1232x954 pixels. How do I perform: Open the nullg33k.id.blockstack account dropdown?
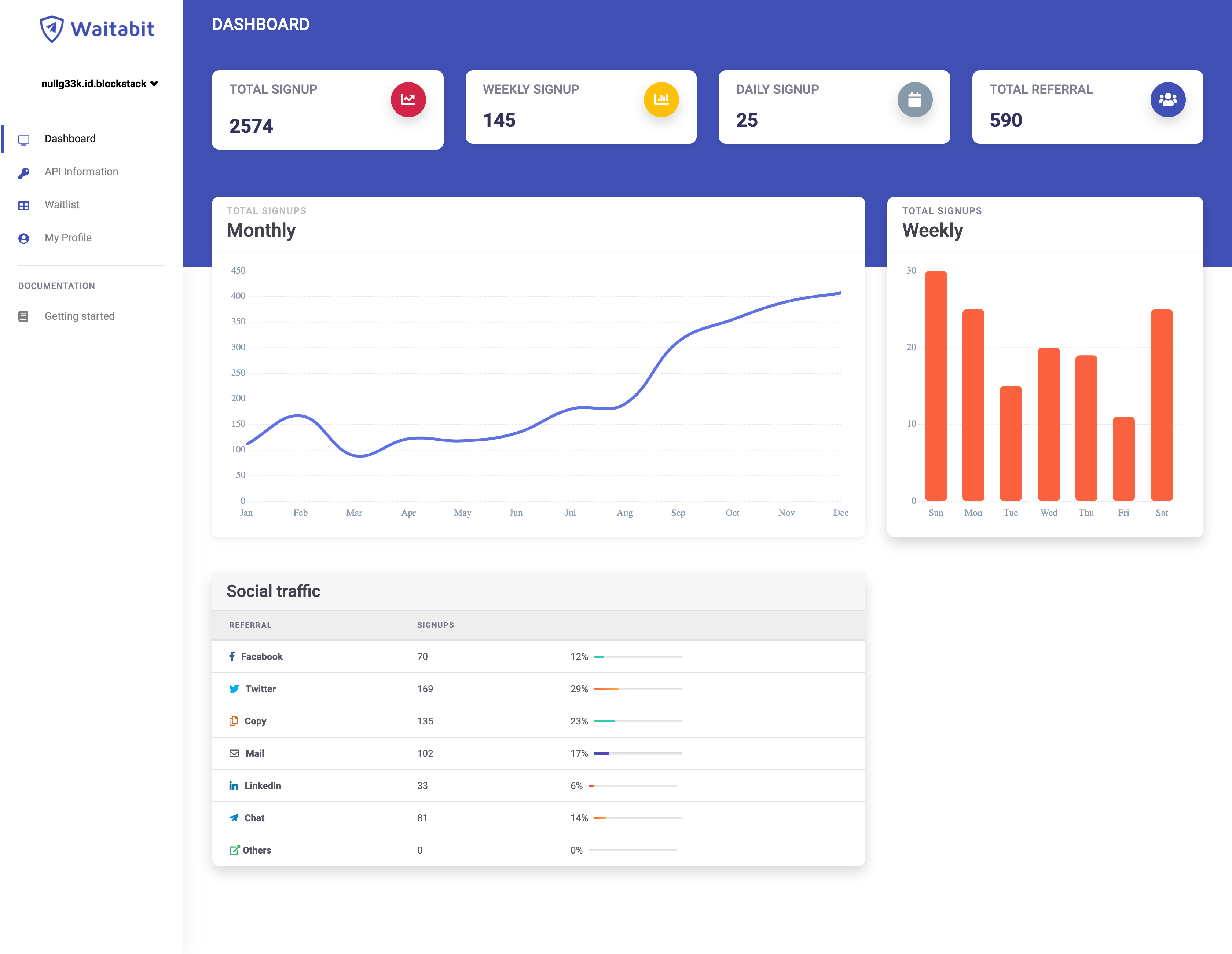click(x=99, y=84)
